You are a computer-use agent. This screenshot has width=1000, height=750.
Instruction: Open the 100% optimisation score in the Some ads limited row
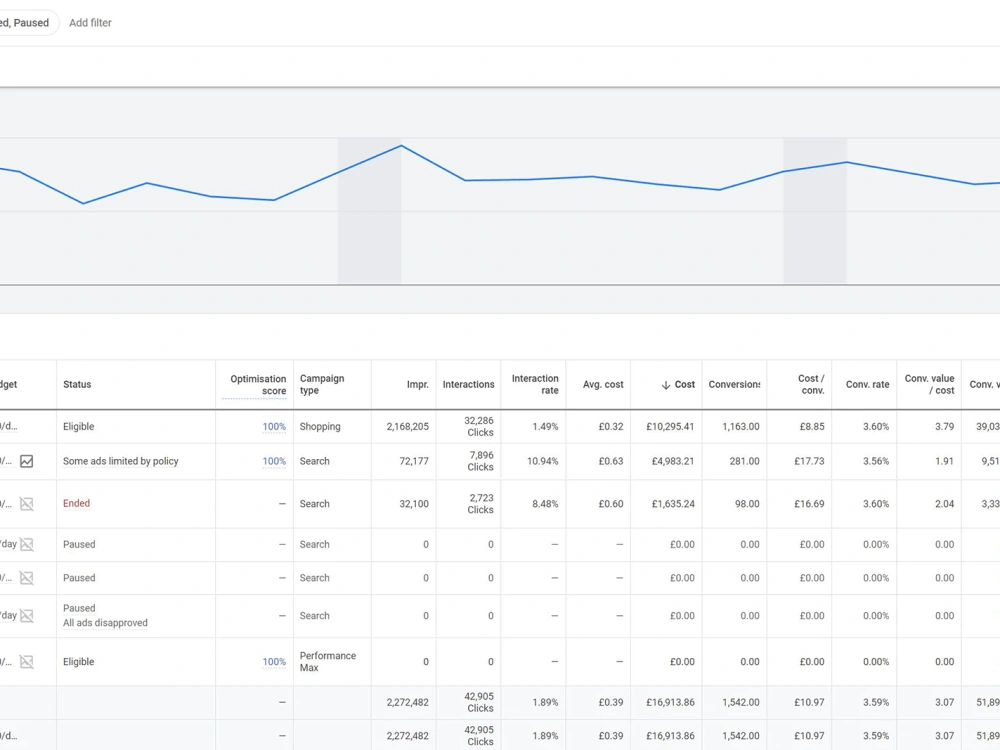tap(274, 461)
